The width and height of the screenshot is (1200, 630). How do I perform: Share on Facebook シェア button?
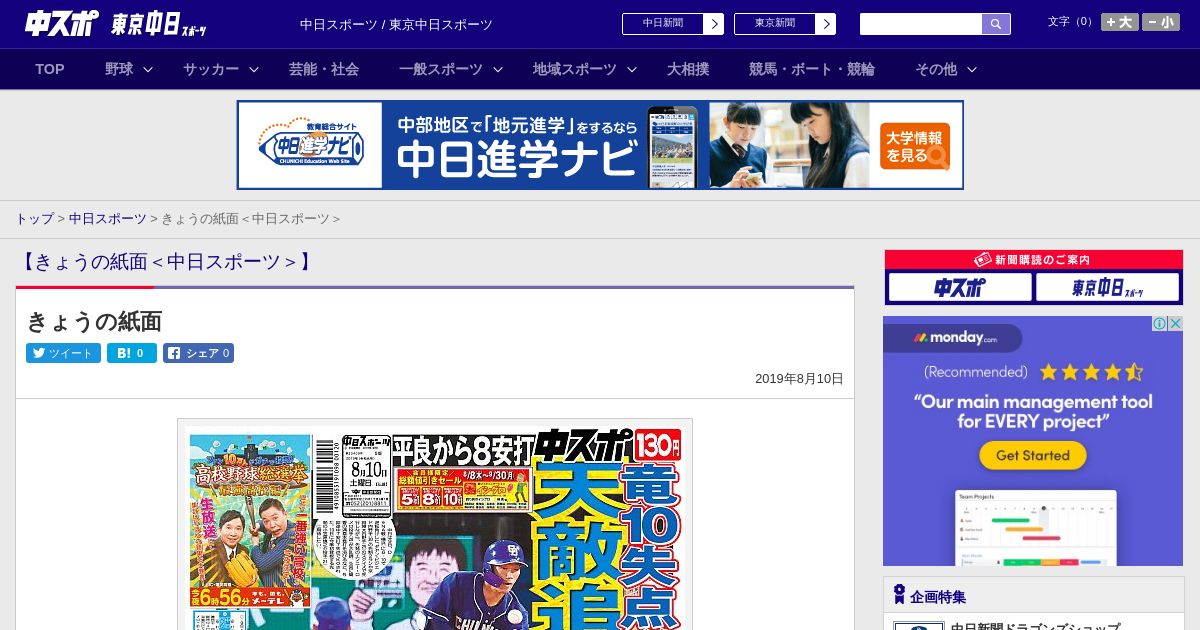198,353
